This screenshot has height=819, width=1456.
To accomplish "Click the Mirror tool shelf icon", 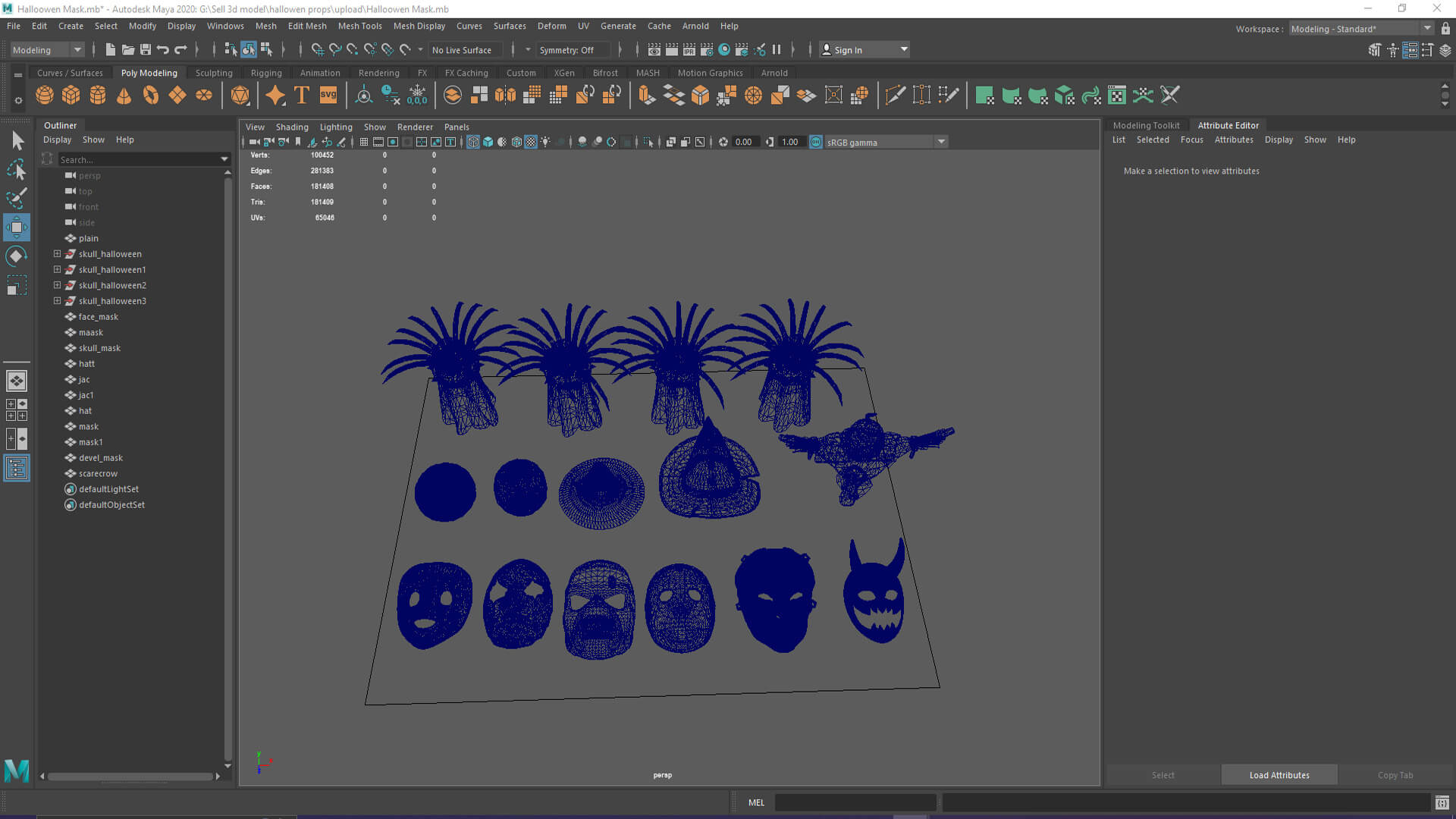I will coord(505,96).
